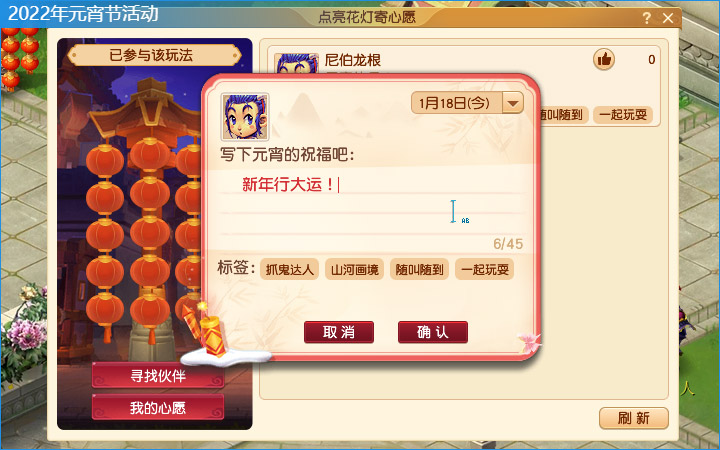Click the thumbs-up like icon
Image resolution: width=720 pixels, height=450 pixels.
(x=603, y=59)
